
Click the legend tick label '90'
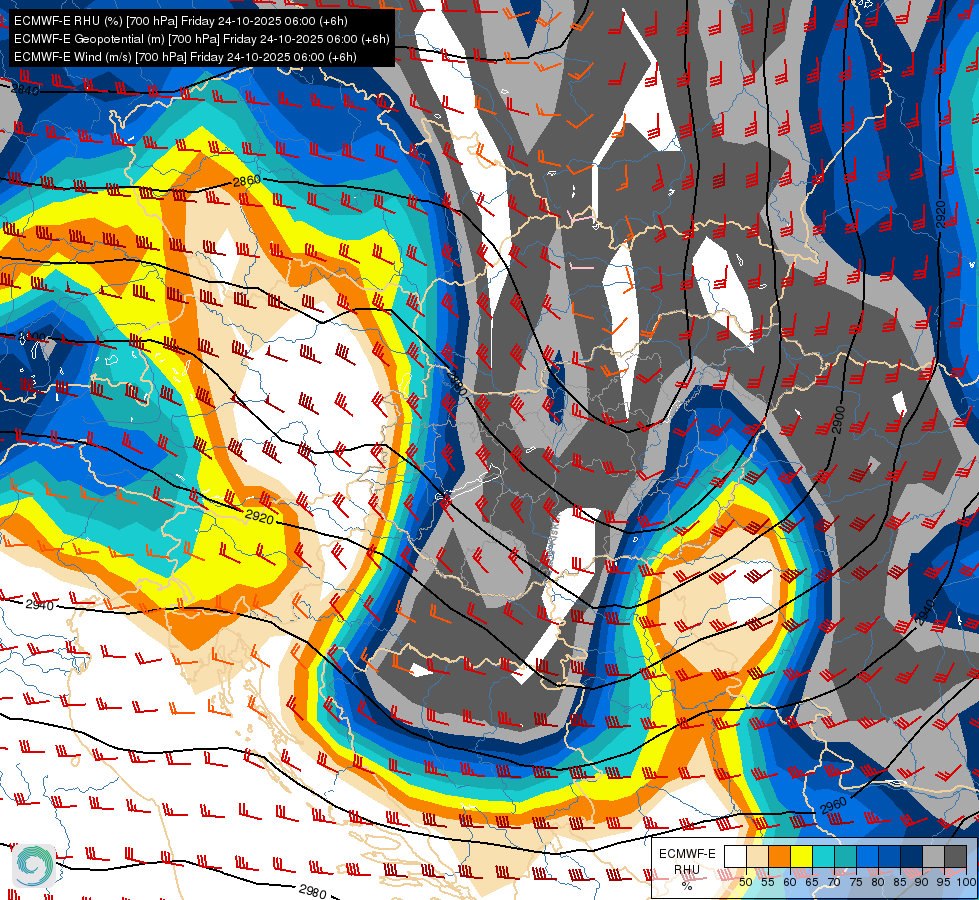(x=922, y=882)
